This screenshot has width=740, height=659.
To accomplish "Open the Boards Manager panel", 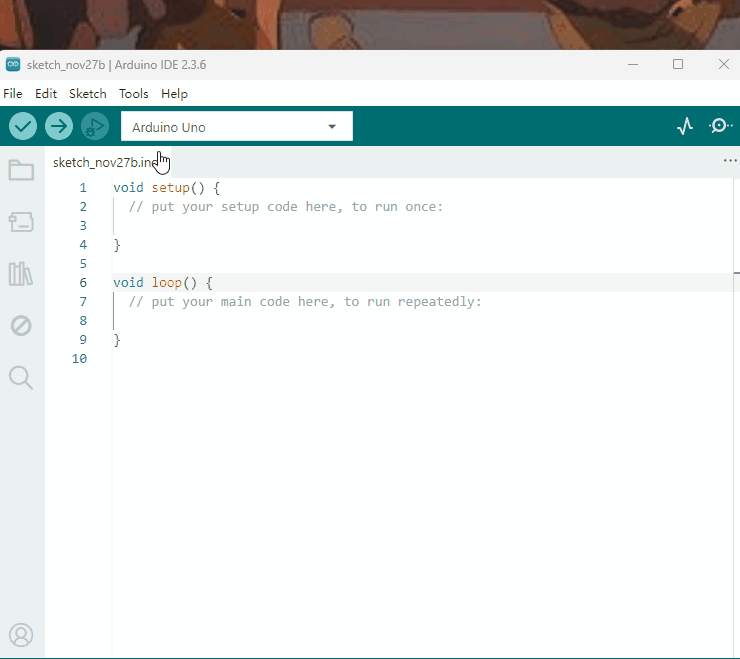I will pos(21,221).
